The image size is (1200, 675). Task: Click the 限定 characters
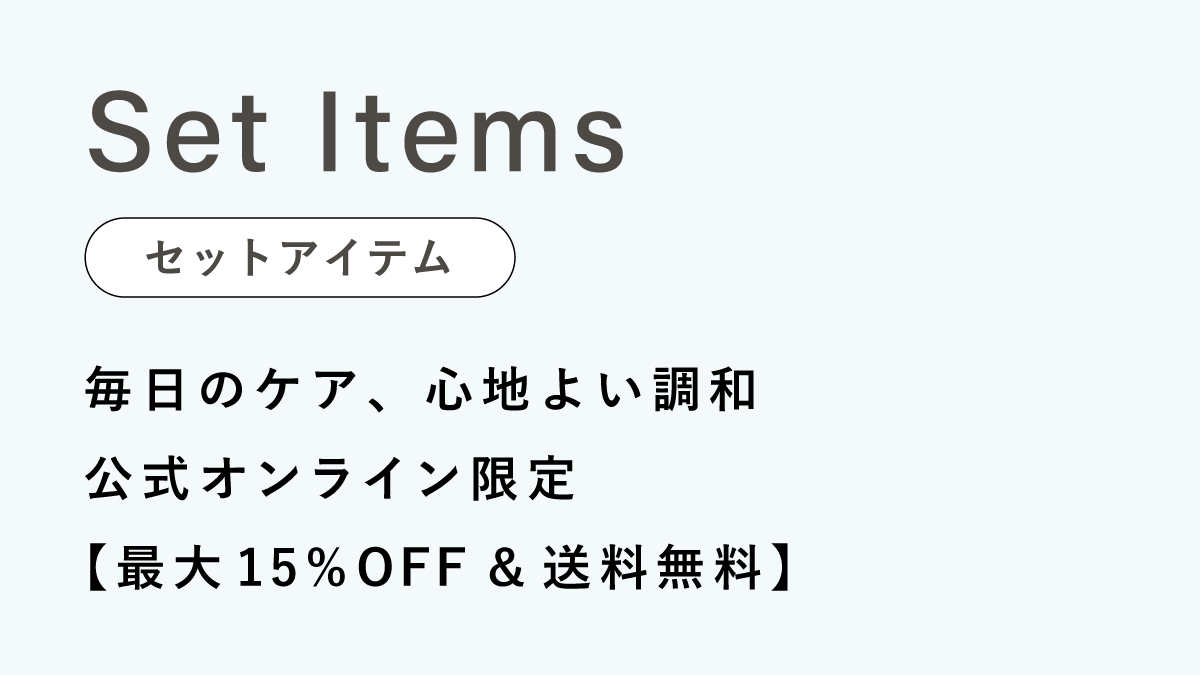[x=522, y=480]
